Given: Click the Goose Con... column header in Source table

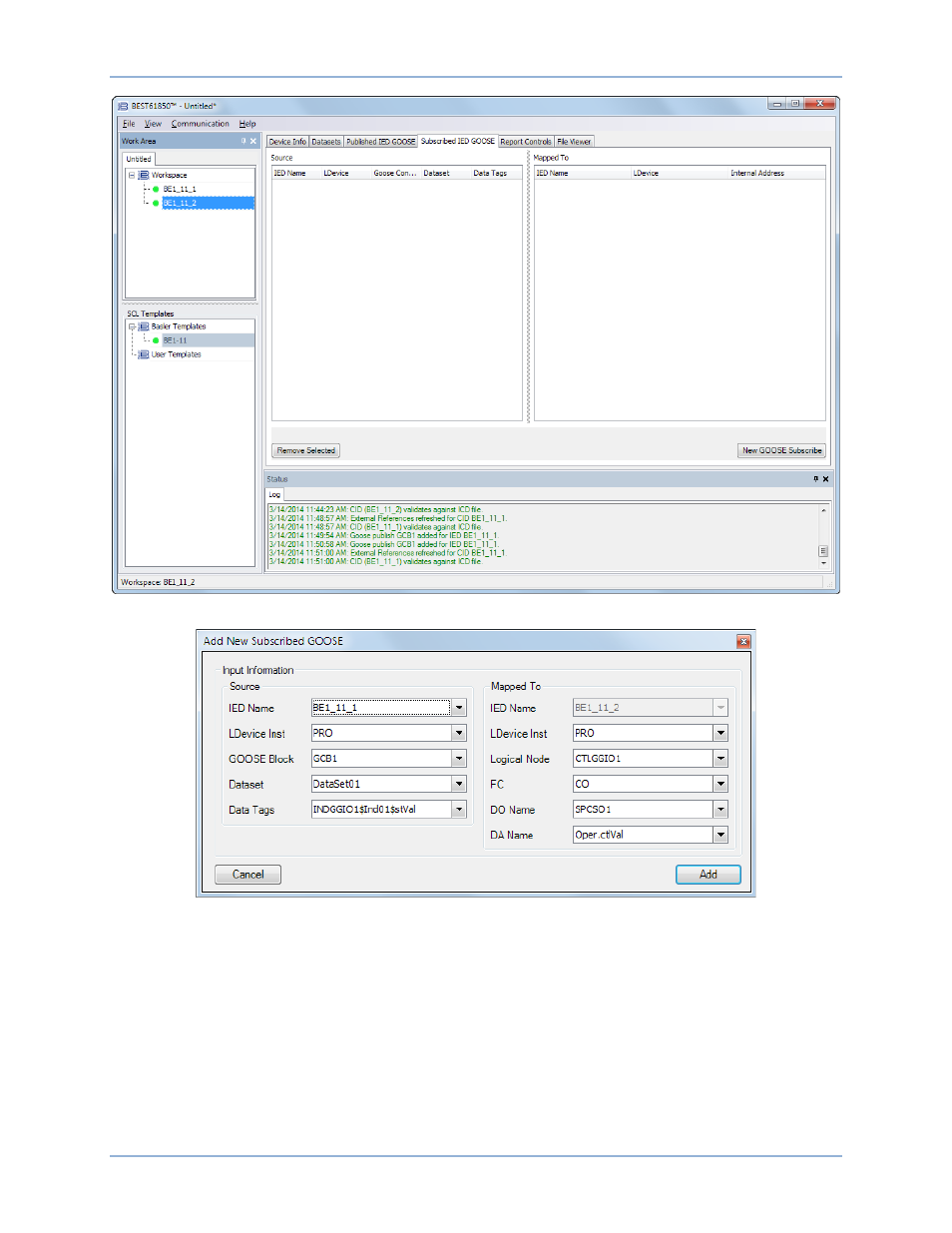Looking at the screenshot, I should [395, 173].
